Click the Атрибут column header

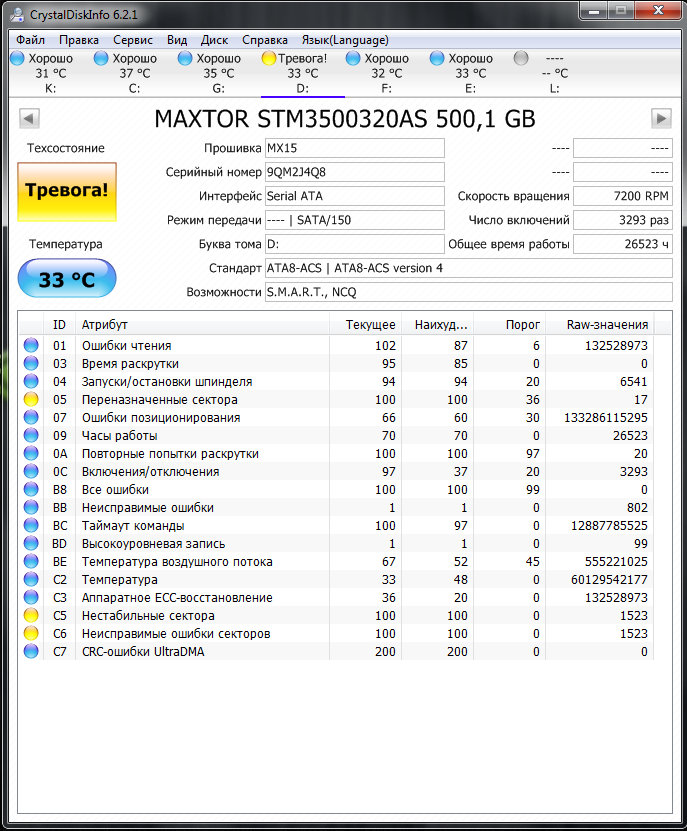[204, 325]
